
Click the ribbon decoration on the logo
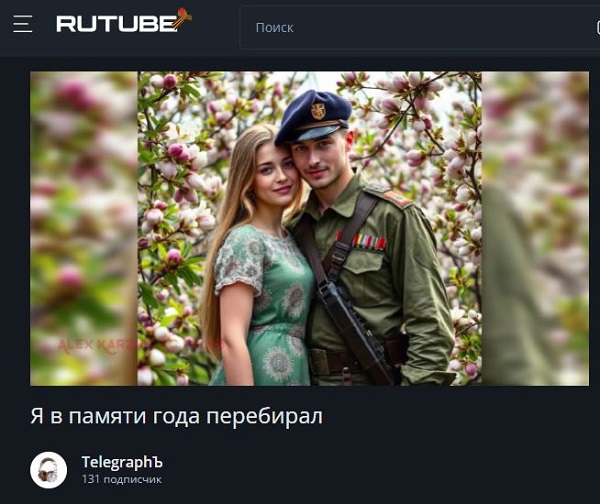click(x=183, y=18)
